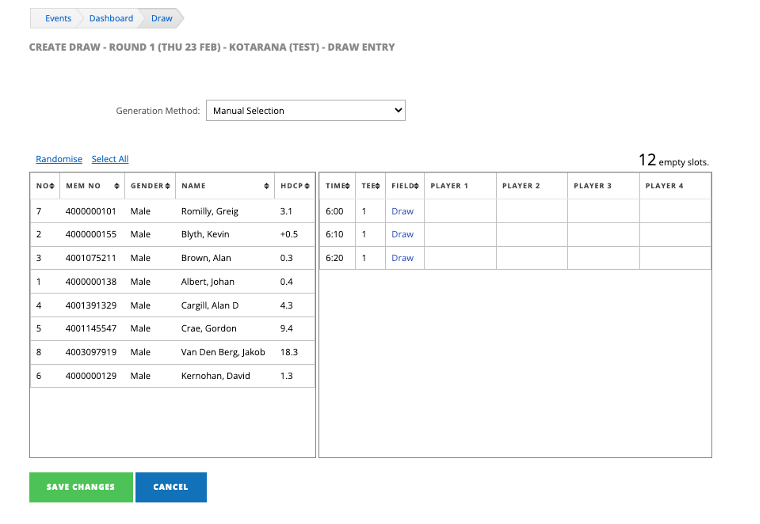Sort player list by NO column
This screenshot has width=760, height=524.
pos(45,186)
